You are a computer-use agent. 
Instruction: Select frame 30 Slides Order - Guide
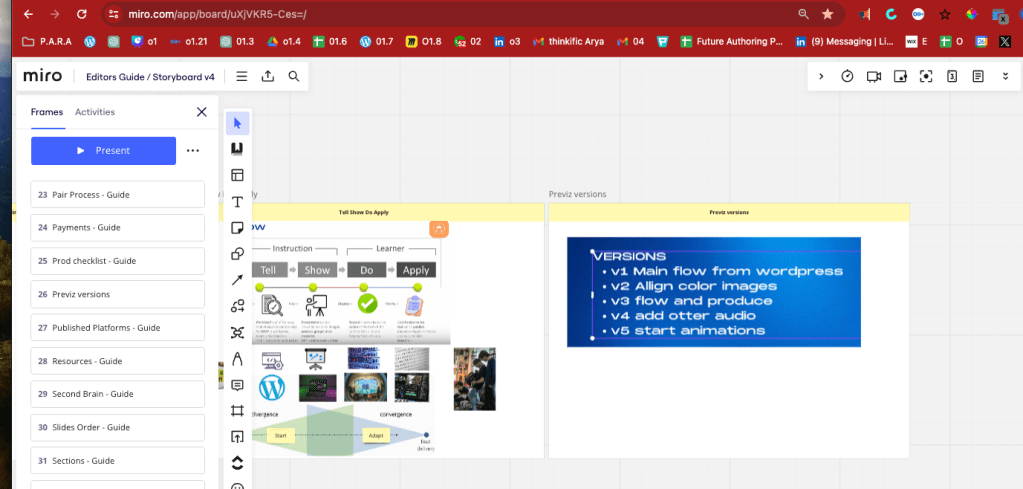pos(117,427)
